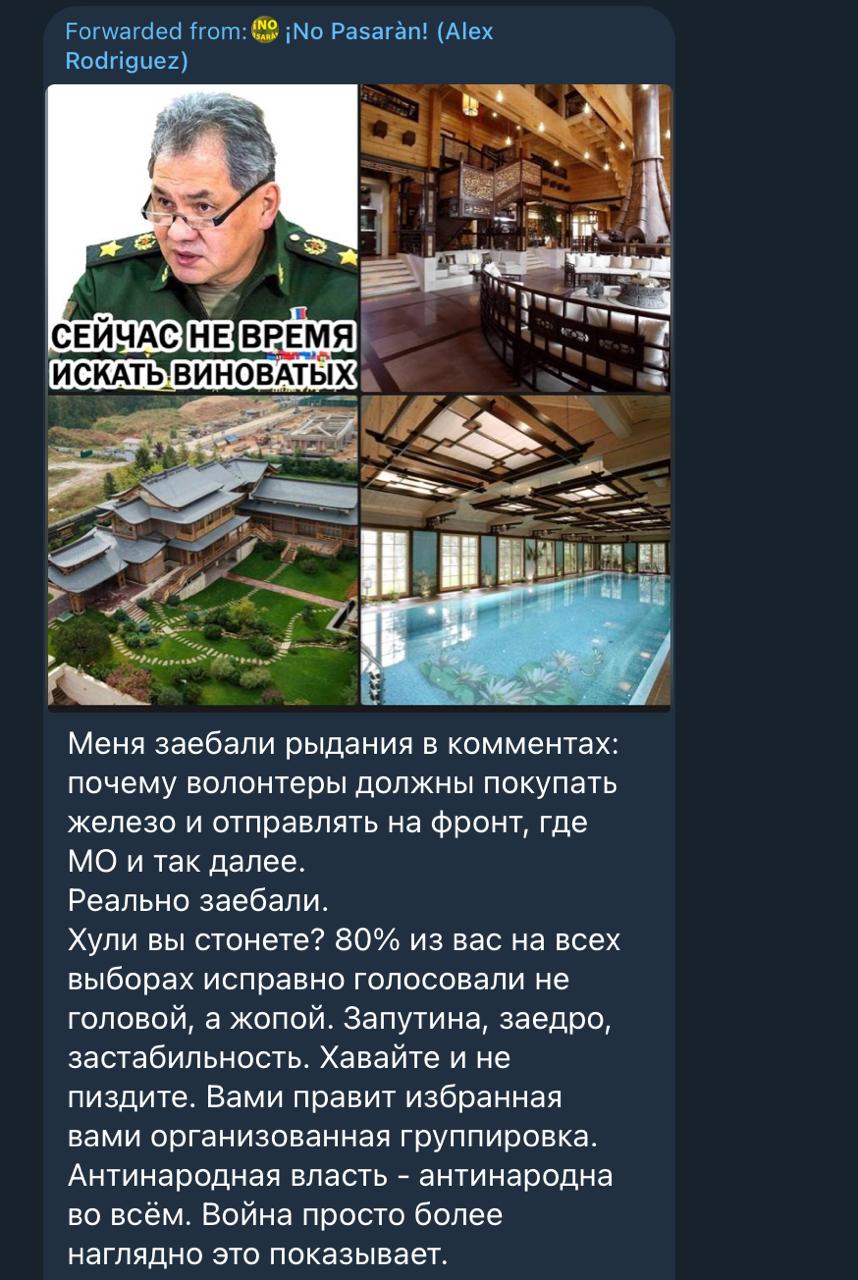Select the line 'почему волонтеры должны покупать'

click(x=342, y=784)
